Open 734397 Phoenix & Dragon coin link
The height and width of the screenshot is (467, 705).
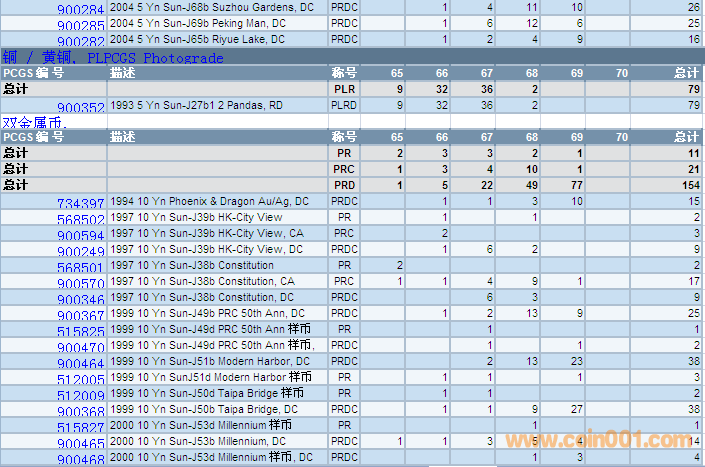tap(81, 203)
